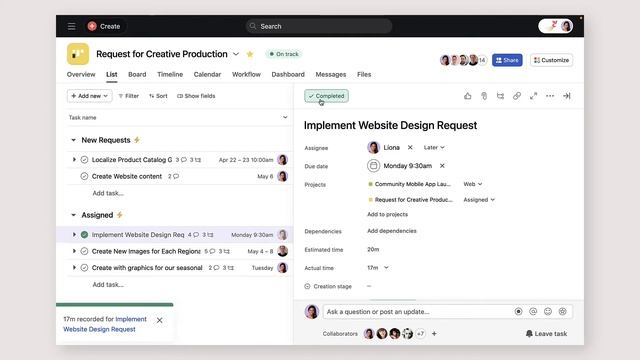Click the Assigned section lightning icon
The width and height of the screenshot is (640, 360).
coord(120,215)
